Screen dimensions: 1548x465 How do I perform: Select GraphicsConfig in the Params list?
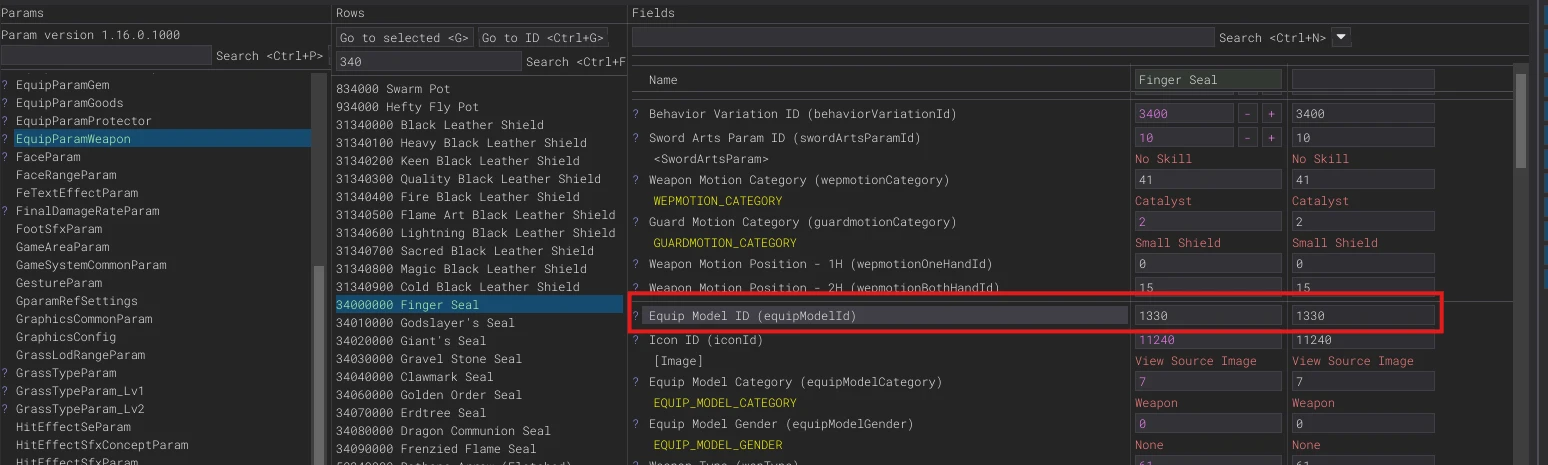click(x=66, y=337)
